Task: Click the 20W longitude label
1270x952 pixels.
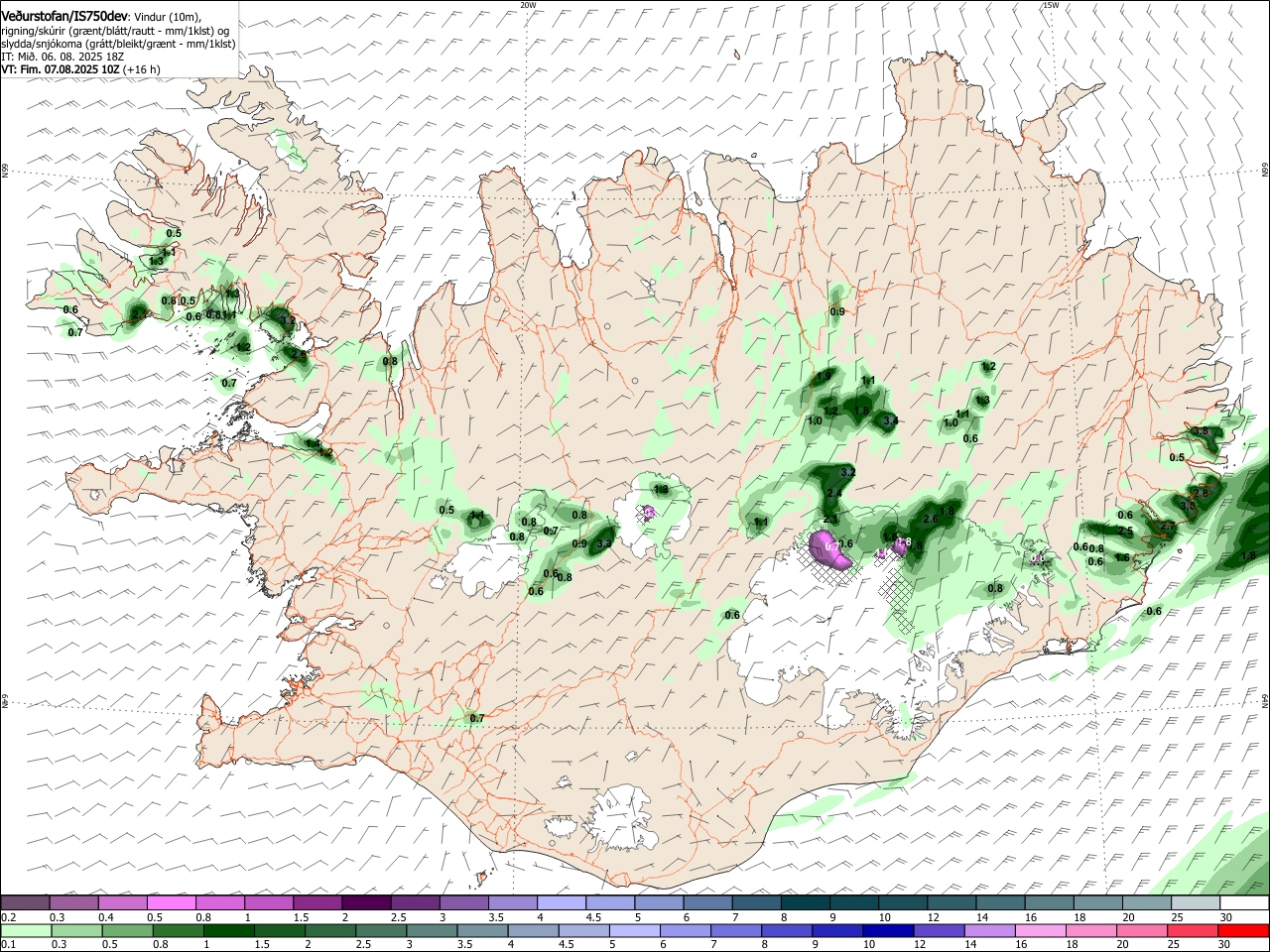Action: click(x=529, y=5)
